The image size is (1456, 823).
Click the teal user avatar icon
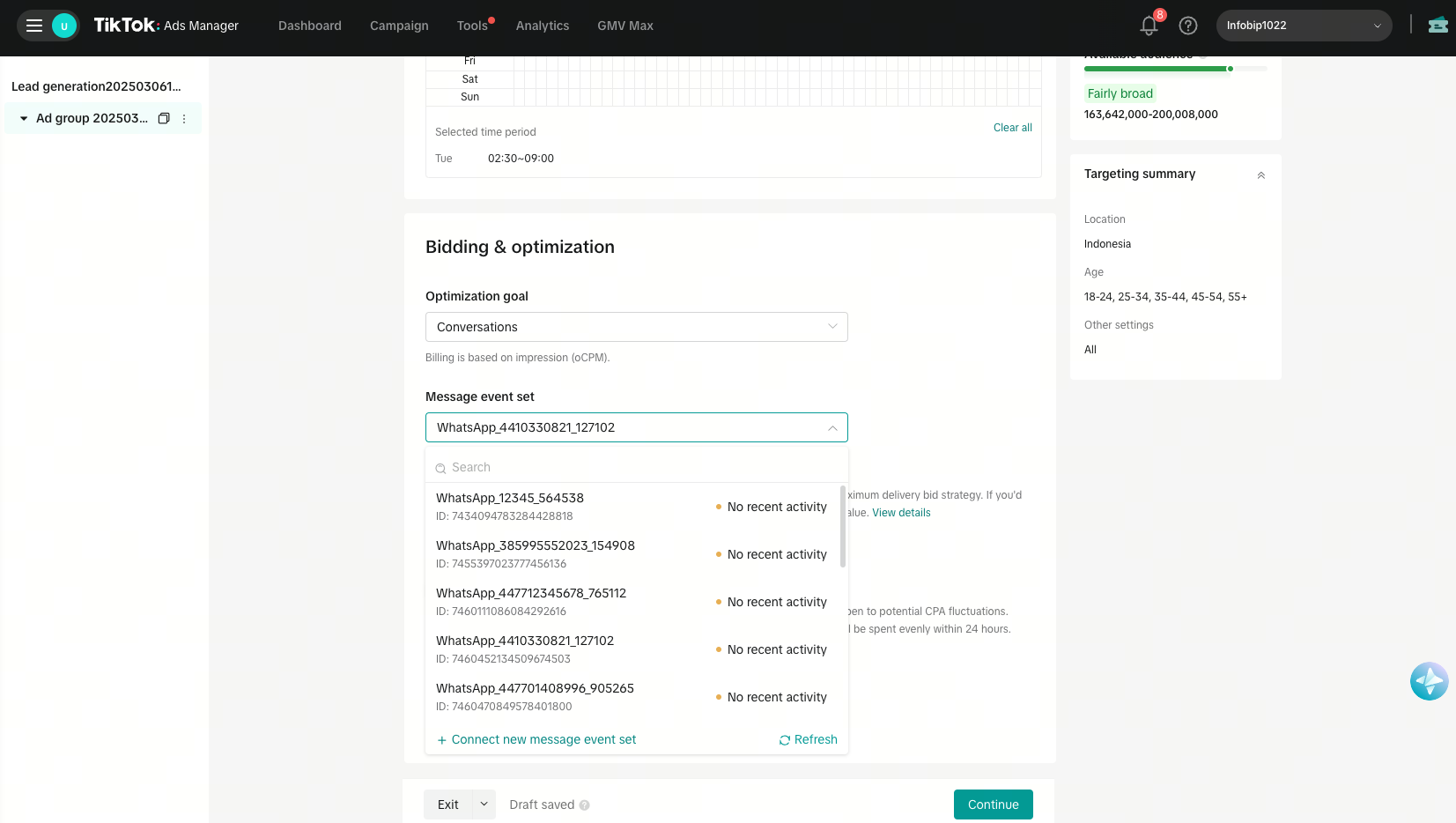click(x=64, y=26)
